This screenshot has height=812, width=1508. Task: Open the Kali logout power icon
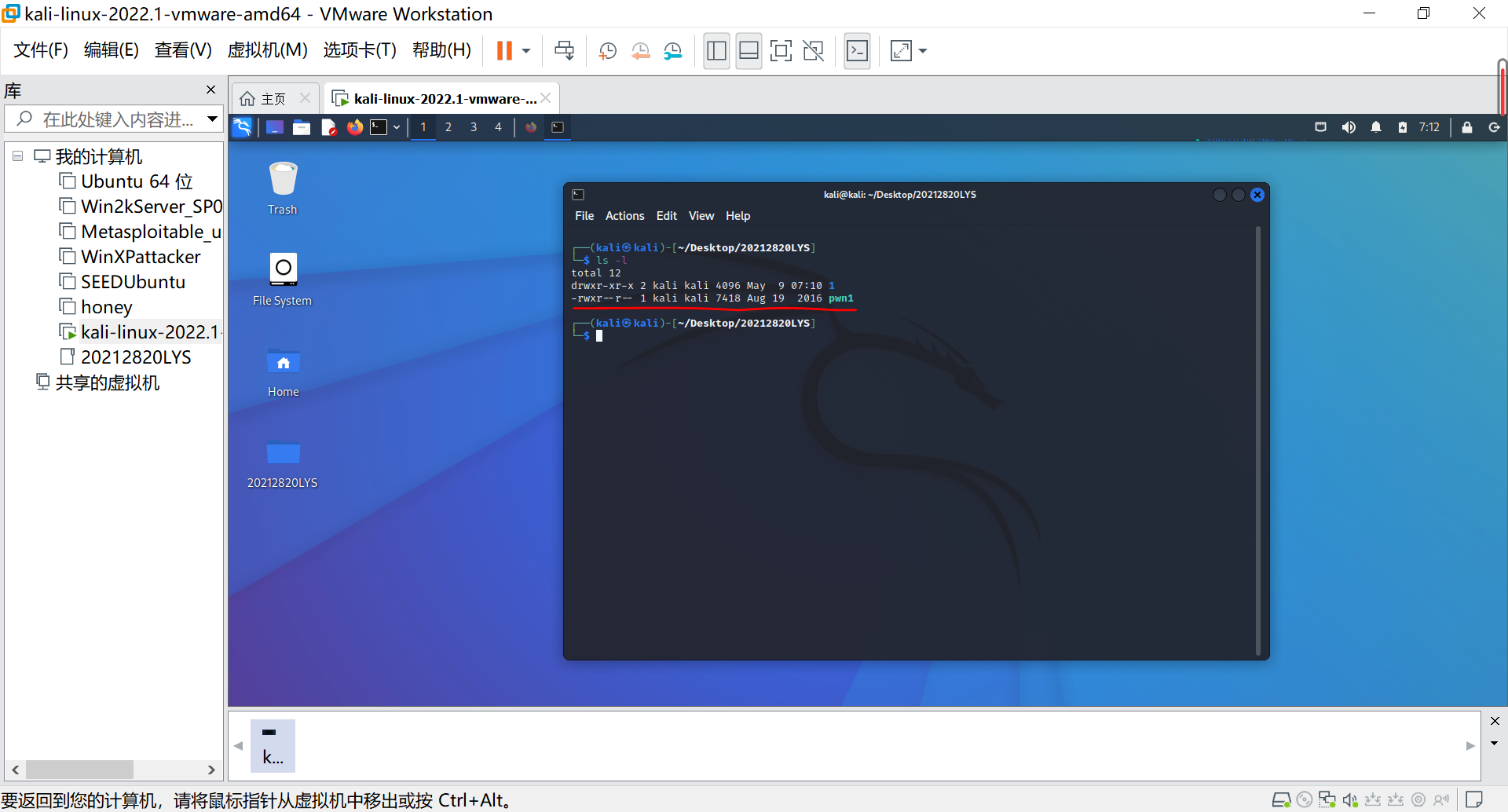(x=1494, y=127)
